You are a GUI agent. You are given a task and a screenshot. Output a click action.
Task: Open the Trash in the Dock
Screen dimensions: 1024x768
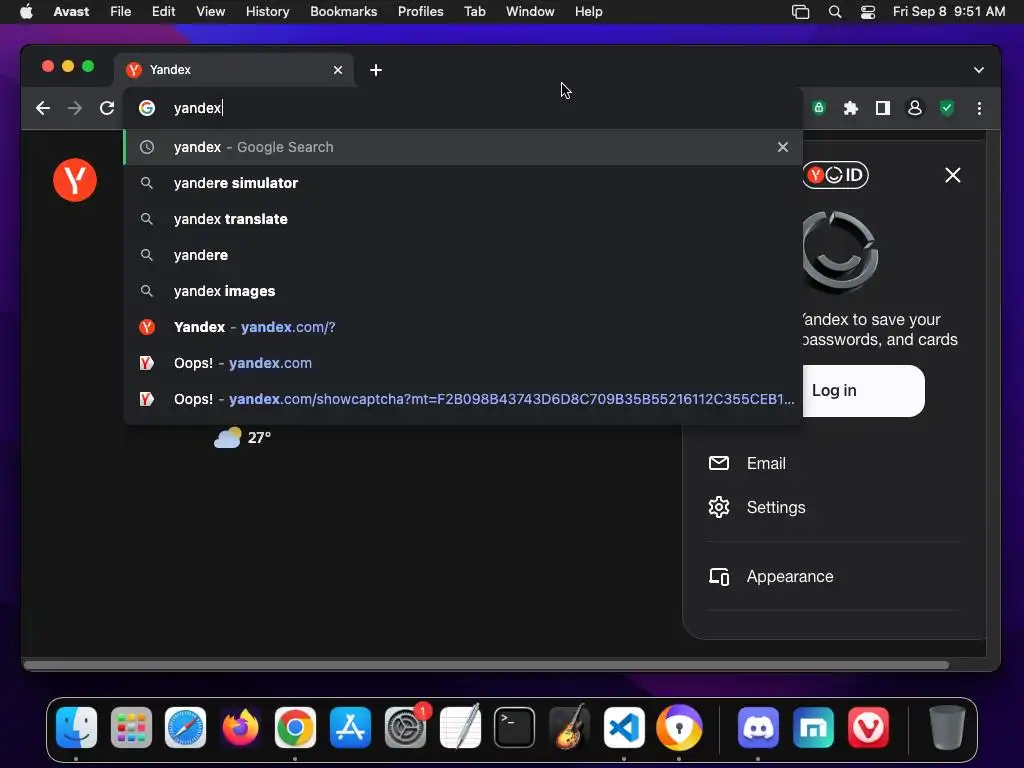point(946,728)
